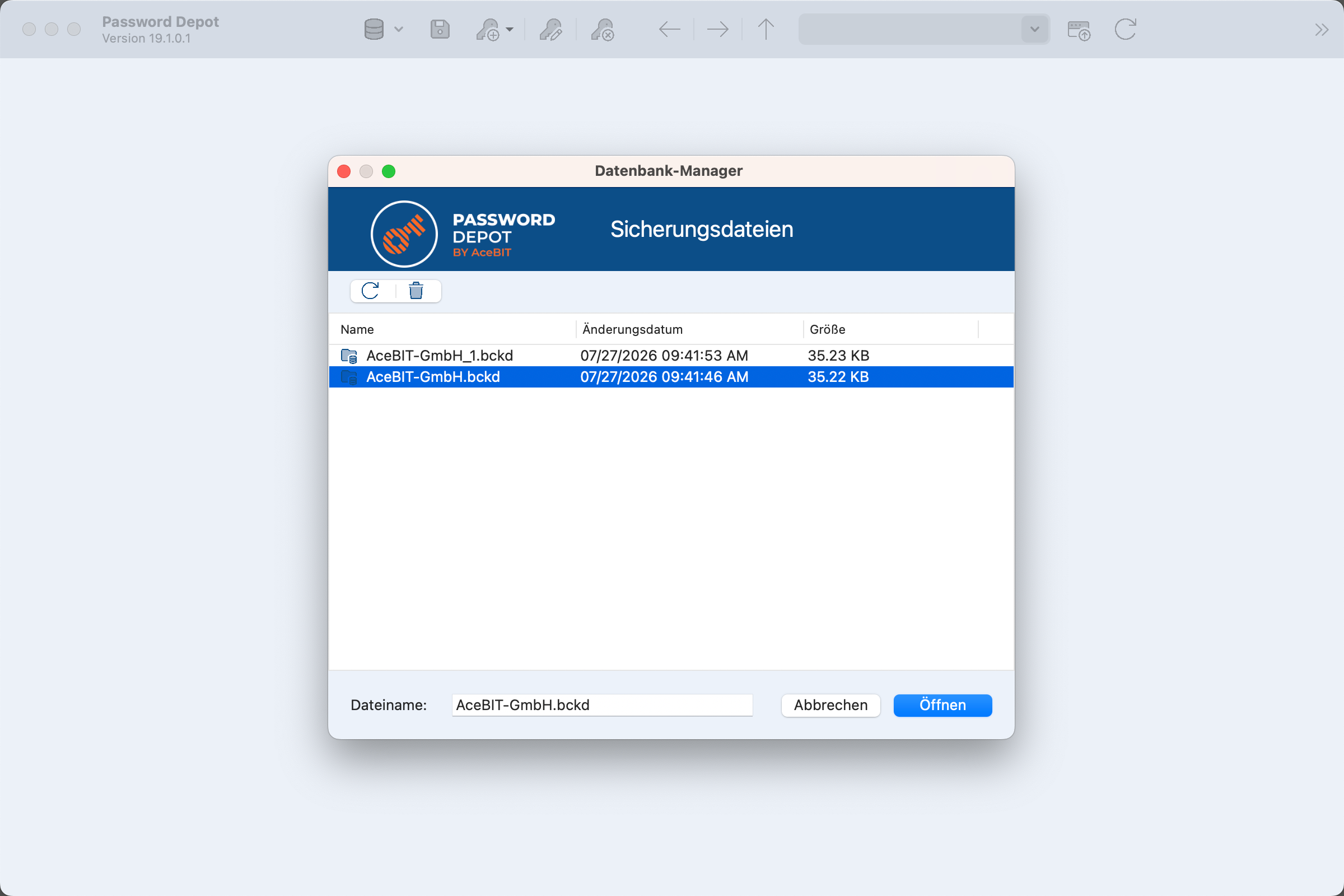The image size is (1344, 896).
Task: Click the refresh icon in main toolbar
Action: coord(1125,29)
